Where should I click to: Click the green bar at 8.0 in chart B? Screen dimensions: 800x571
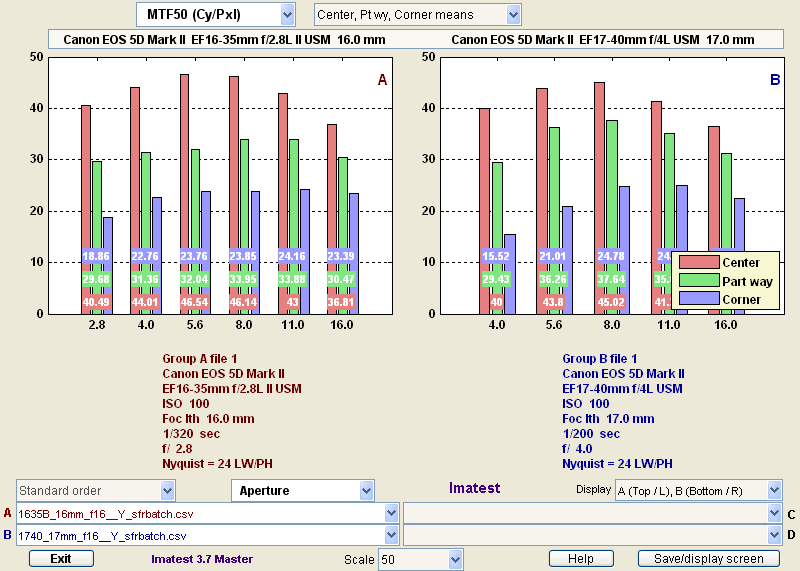click(x=611, y=217)
